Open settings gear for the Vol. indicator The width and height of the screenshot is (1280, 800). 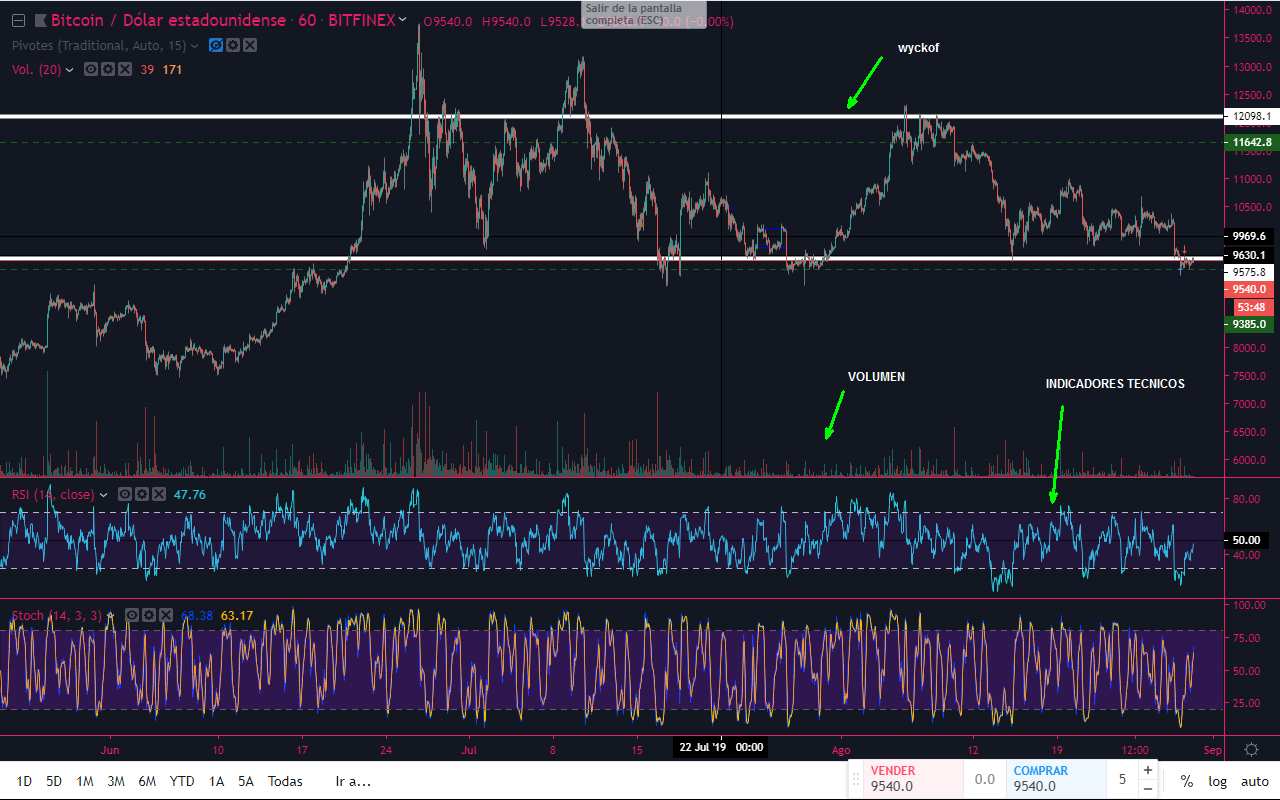(107, 70)
